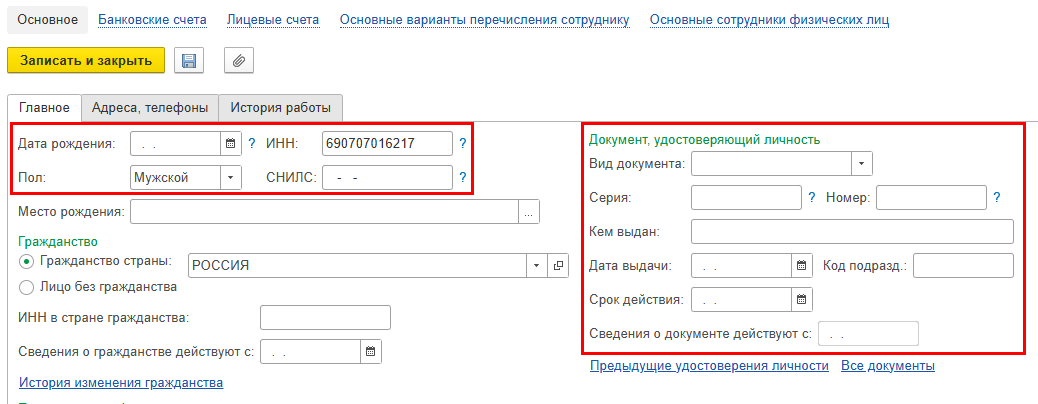
Task: Switch to the История работы tab
Action: click(281, 107)
